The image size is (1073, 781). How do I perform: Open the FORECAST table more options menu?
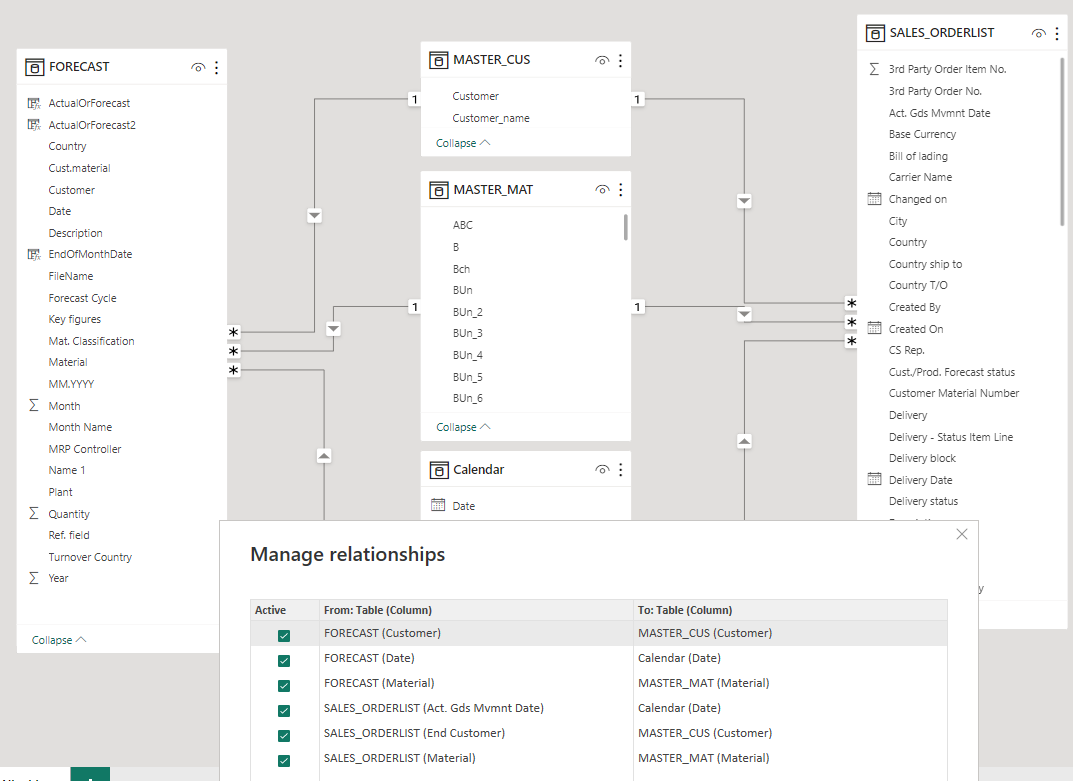click(x=216, y=67)
